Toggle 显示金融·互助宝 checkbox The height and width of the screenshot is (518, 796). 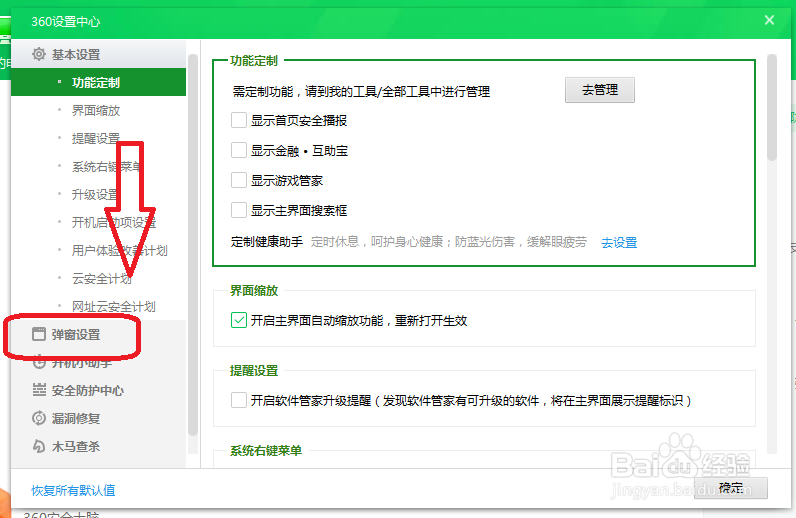(239, 150)
